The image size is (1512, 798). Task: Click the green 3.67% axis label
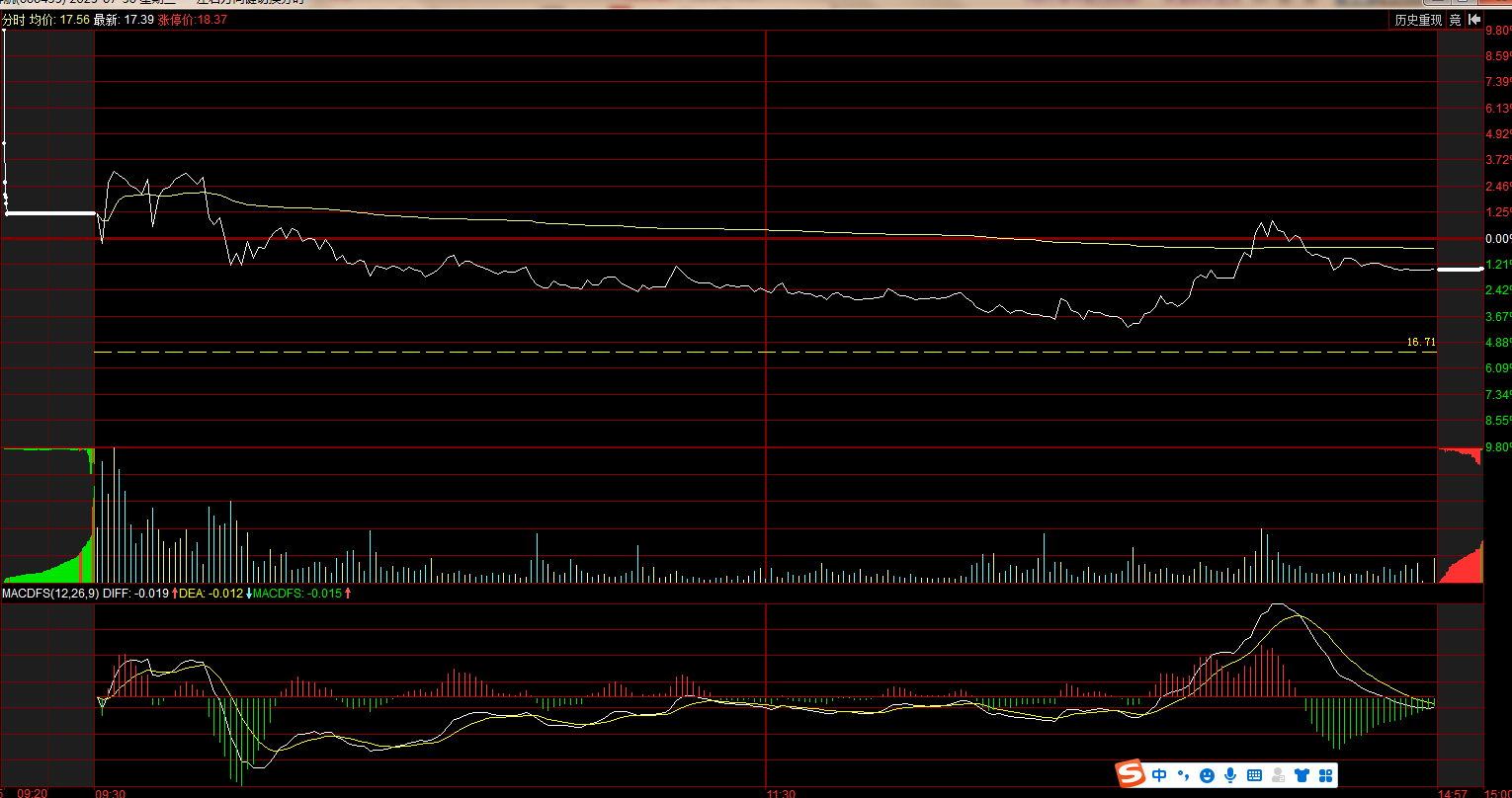tap(1498, 316)
